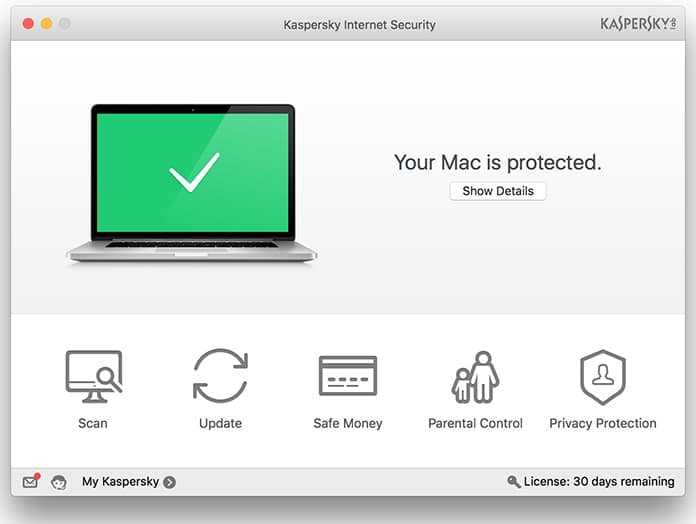Click the support agent face icon
696x524 pixels.
click(59, 482)
